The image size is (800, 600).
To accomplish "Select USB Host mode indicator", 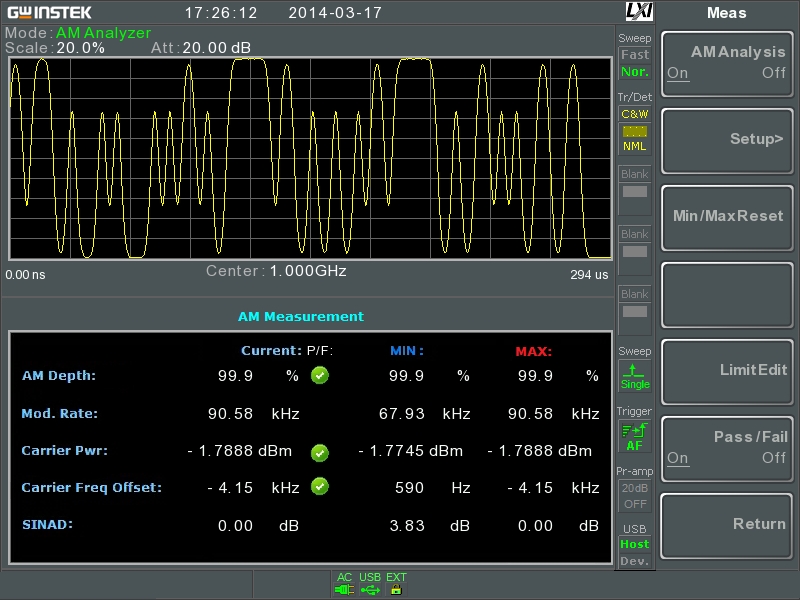I will 635,544.
